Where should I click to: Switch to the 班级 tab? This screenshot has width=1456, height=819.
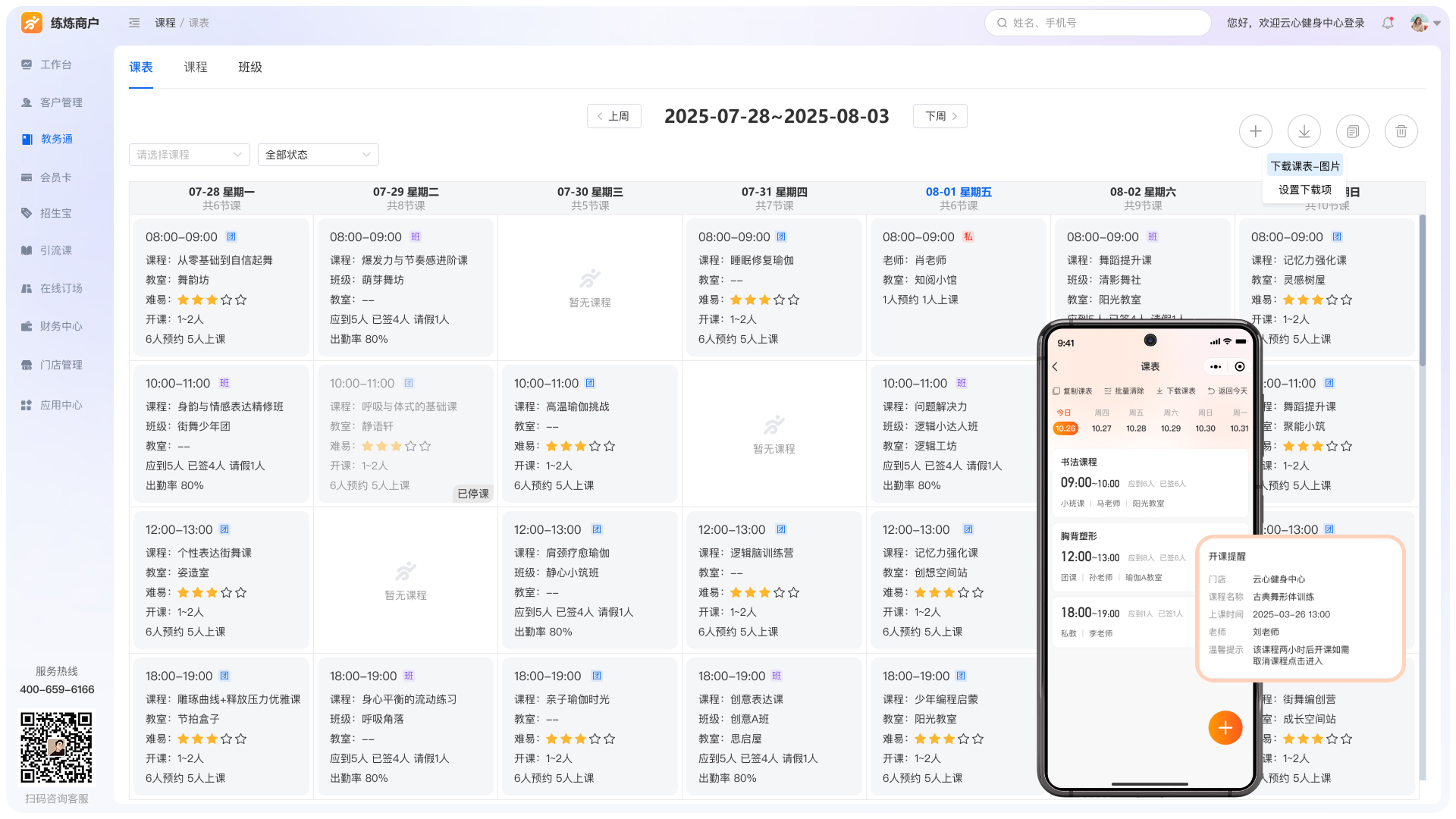point(249,67)
